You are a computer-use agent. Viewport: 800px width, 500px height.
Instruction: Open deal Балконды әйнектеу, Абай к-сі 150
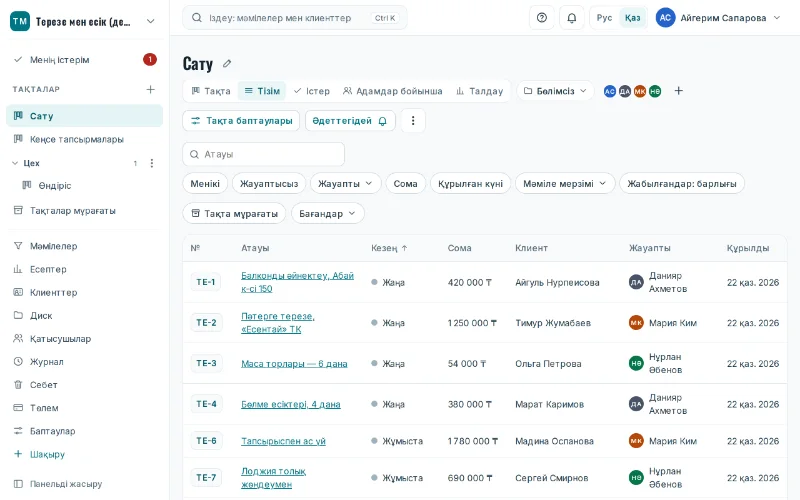coord(297,282)
